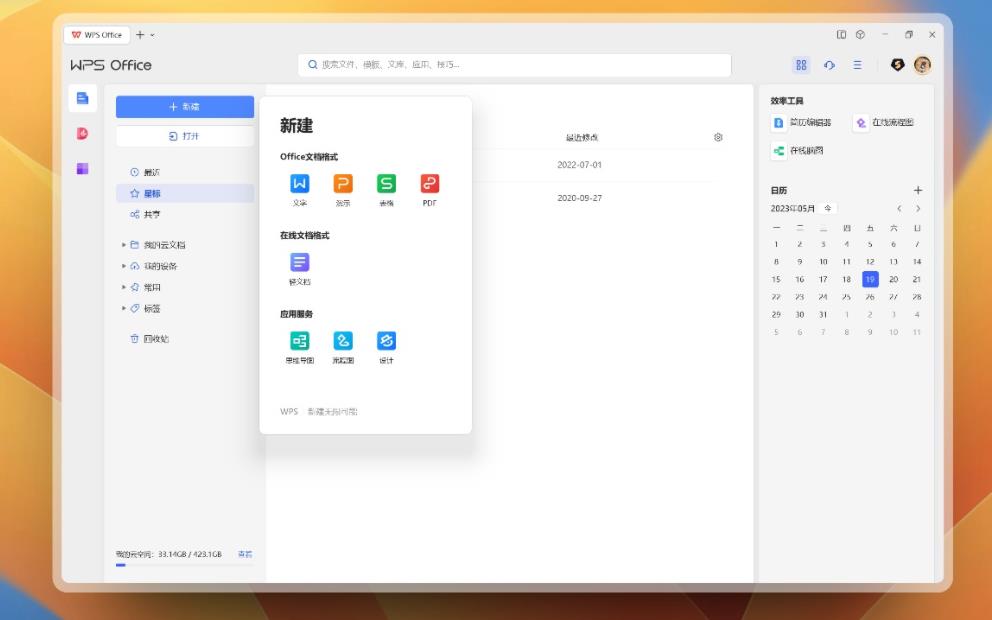Open the three-line list menu icon

[x=857, y=65]
